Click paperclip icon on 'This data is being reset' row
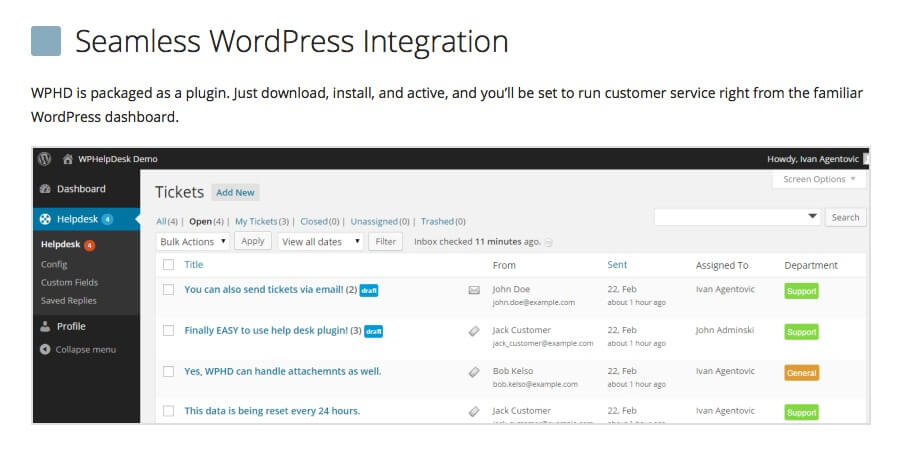This screenshot has width=920, height=457. click(474, 412)
